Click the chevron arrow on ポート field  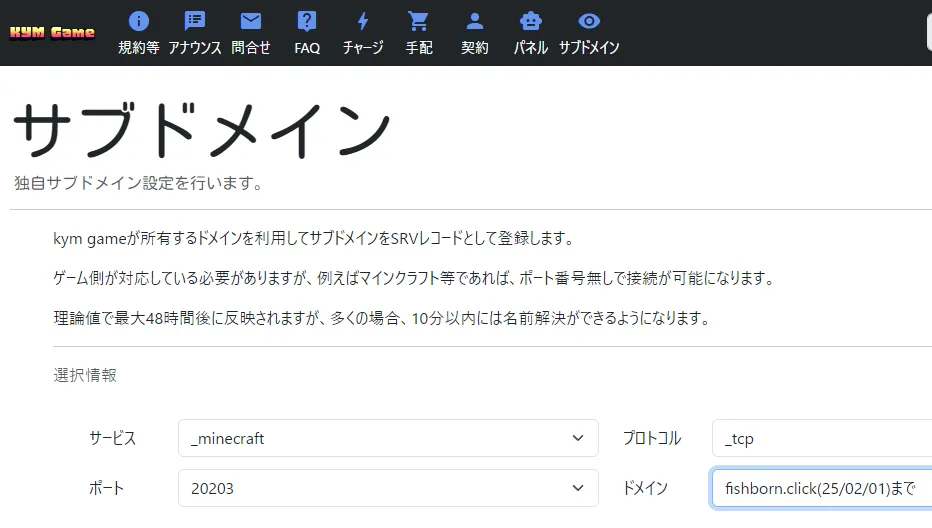point(577,488)
